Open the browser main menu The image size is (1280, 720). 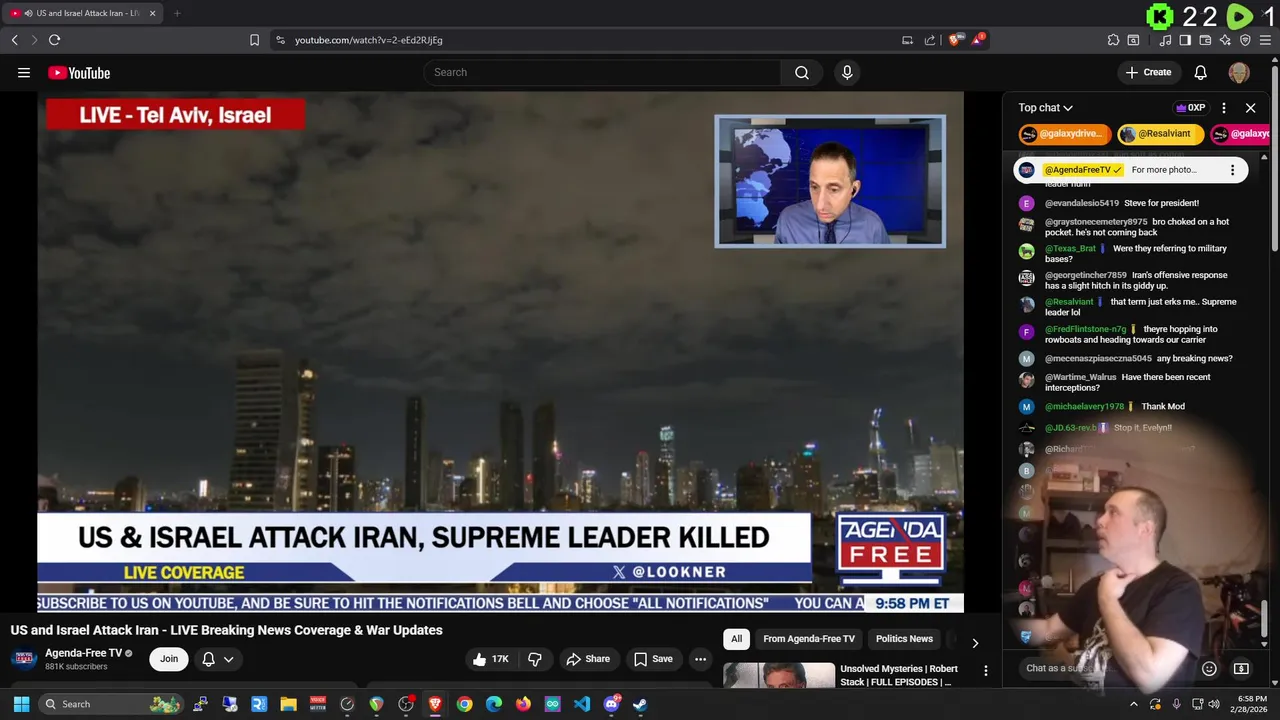[1266, 40]
